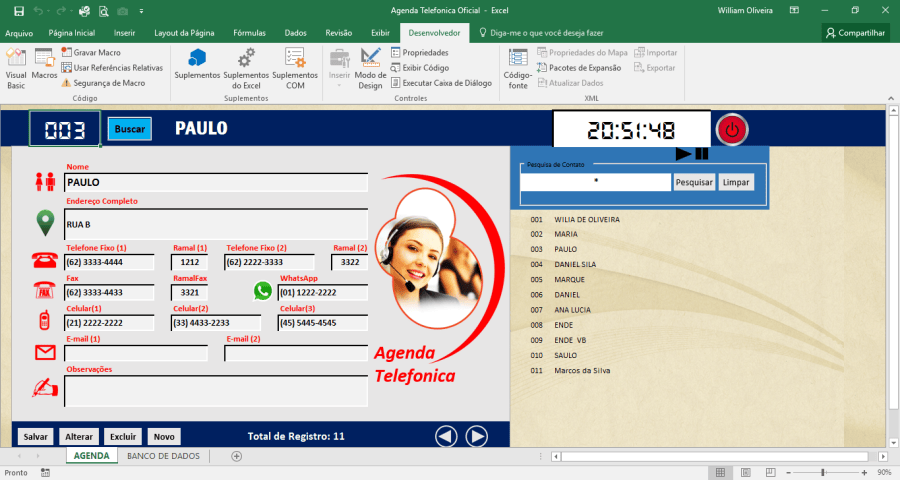The height and width of the screenshot is (480, 900).
Task: Click the Redo arrow in the Quick Access Toolbar
Action: coord(62,10)
